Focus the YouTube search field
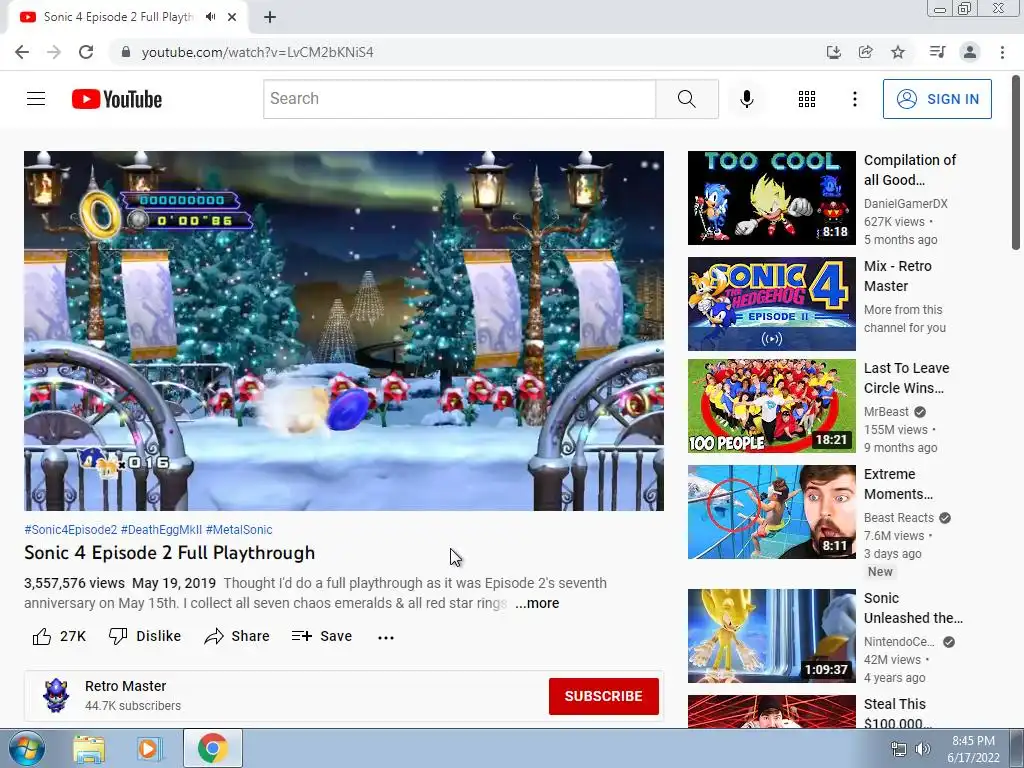Screen dimensions: 1024x768 tap(460, 99)
